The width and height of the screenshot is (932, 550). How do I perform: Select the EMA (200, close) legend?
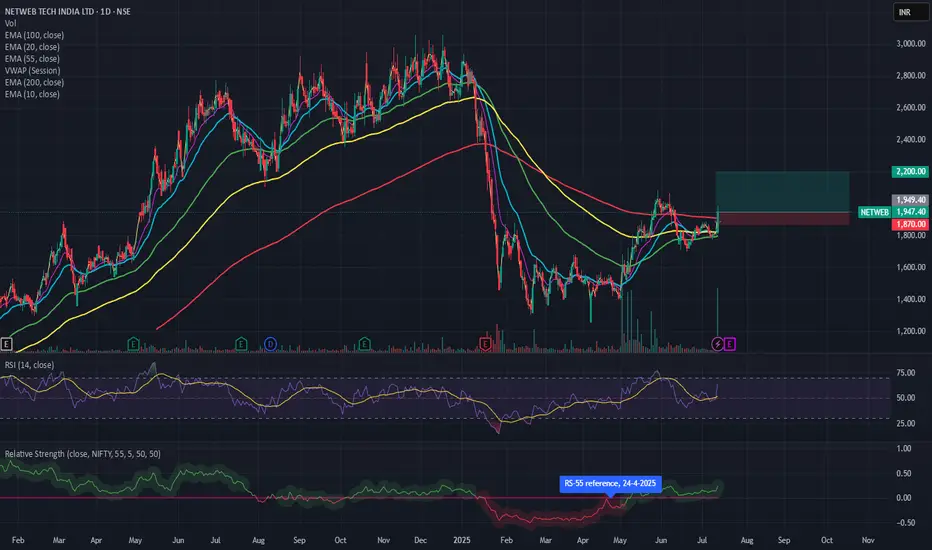pyautogui.click(x=34, y=83)
